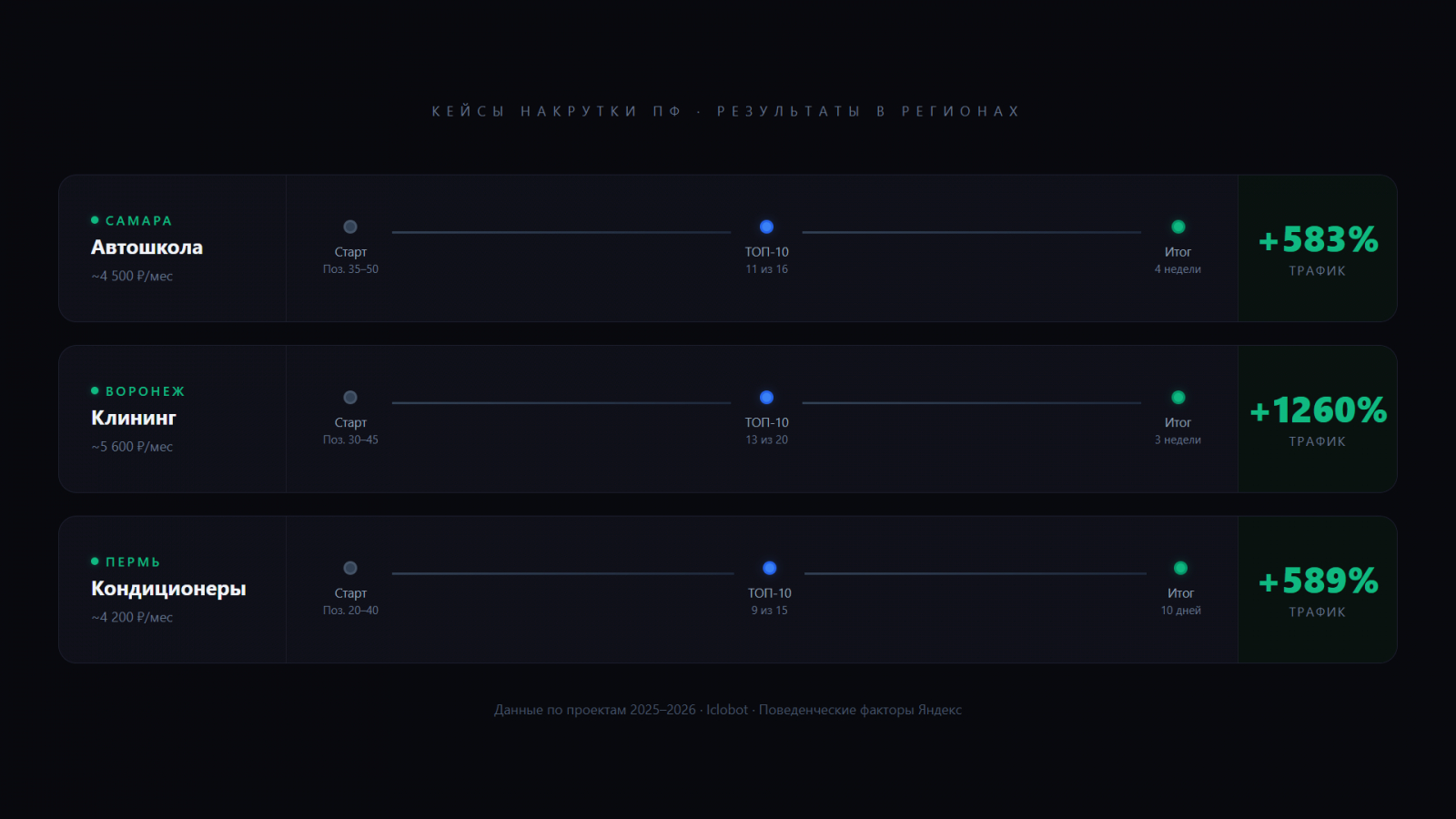Click the green bullet beside ВОРОНЕЖ

point(95,391)
